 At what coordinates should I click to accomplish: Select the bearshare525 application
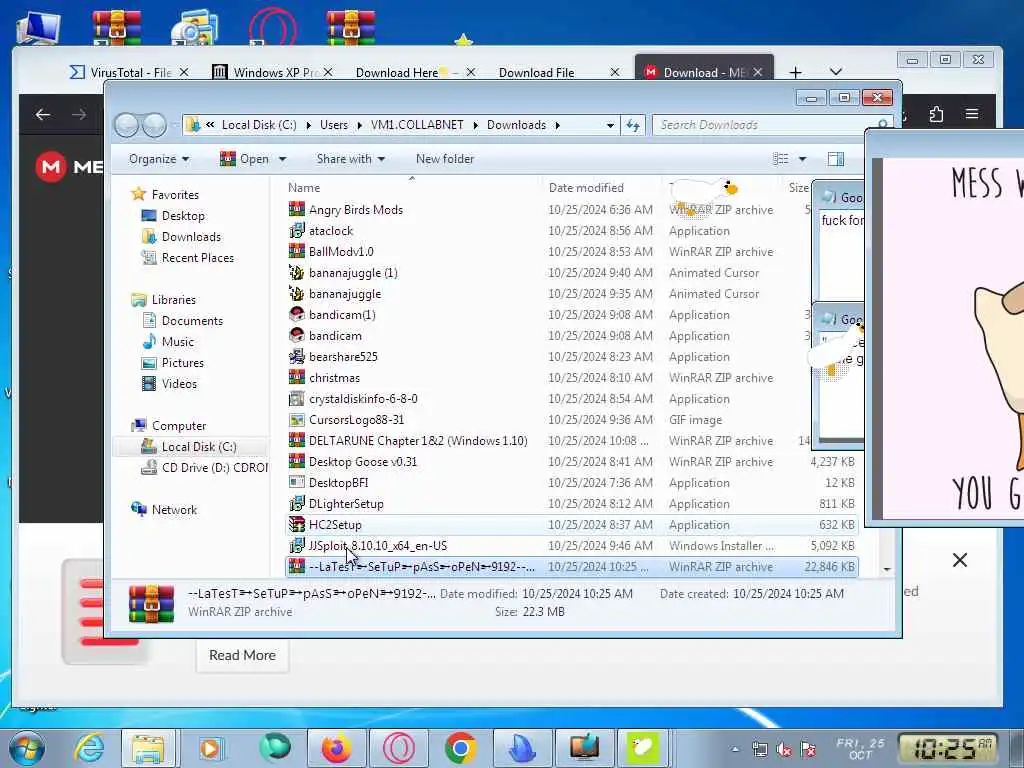[x=343, y=357]
